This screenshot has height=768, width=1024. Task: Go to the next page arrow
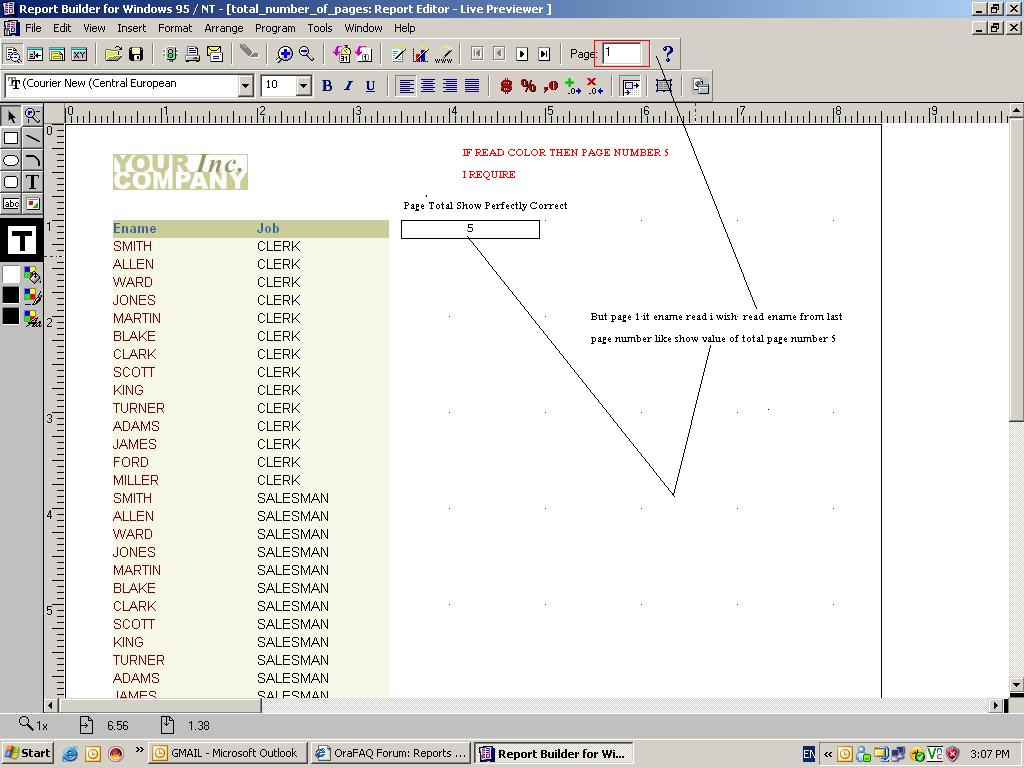[x=521, y=54]
